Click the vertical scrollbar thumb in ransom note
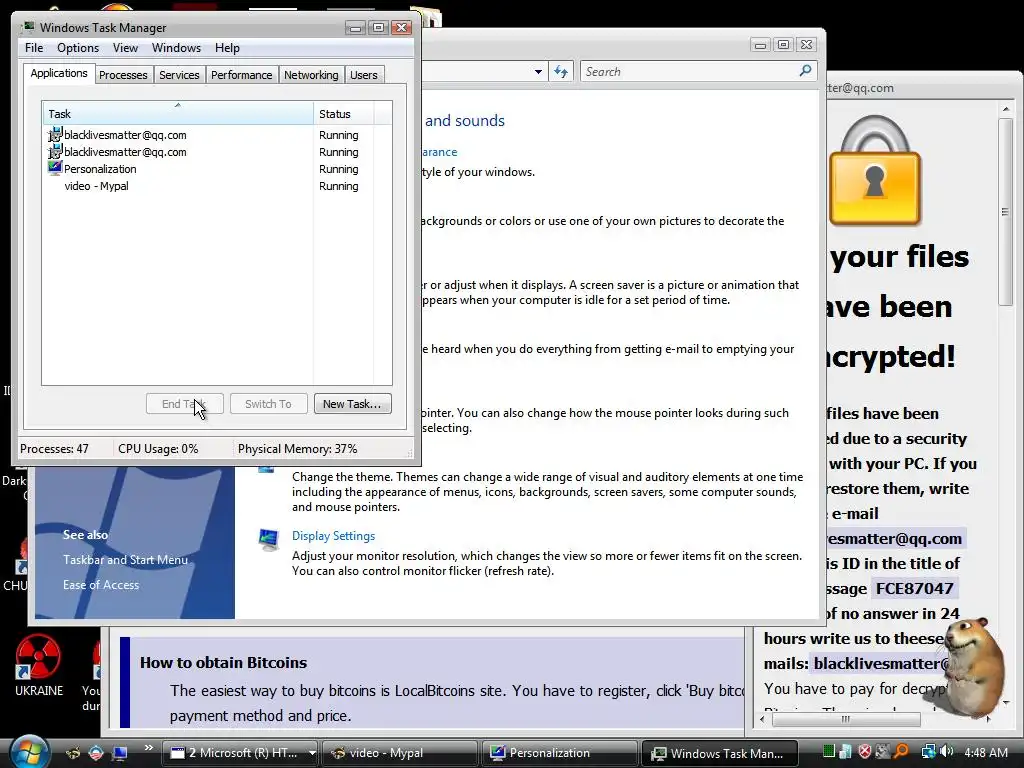 1005,212
